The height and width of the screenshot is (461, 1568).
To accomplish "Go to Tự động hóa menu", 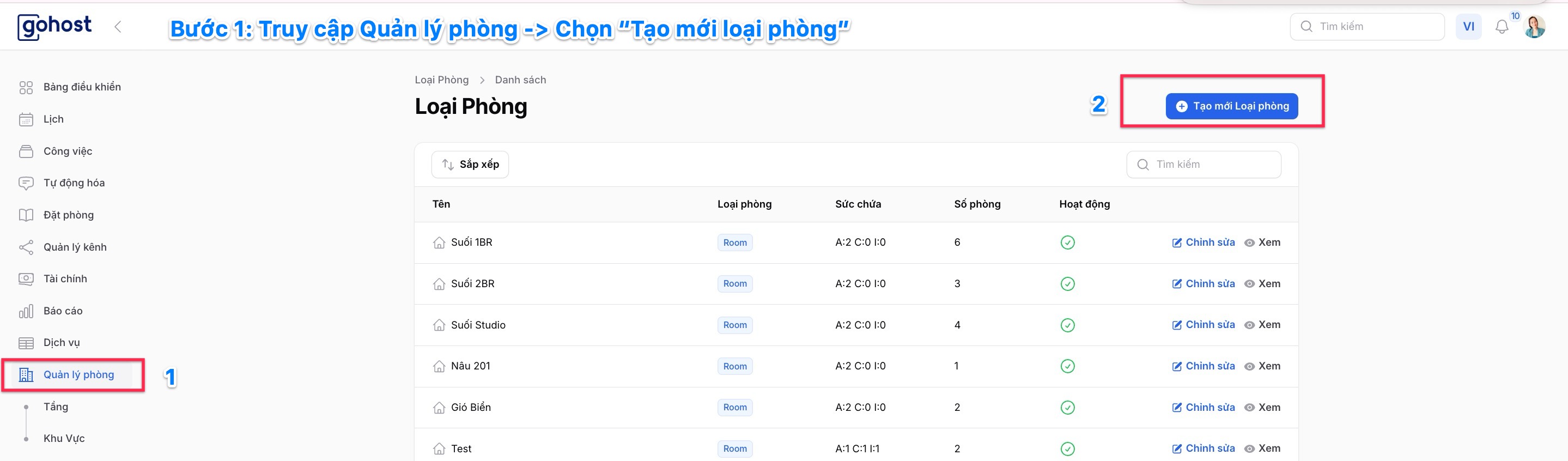I will click(x=74, y=183).
